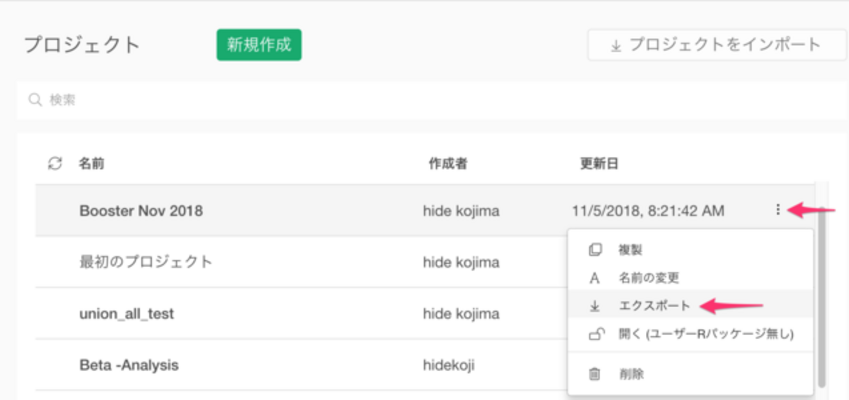
Task: Sort by the 作成者 column header
Action: pos(448,163)
